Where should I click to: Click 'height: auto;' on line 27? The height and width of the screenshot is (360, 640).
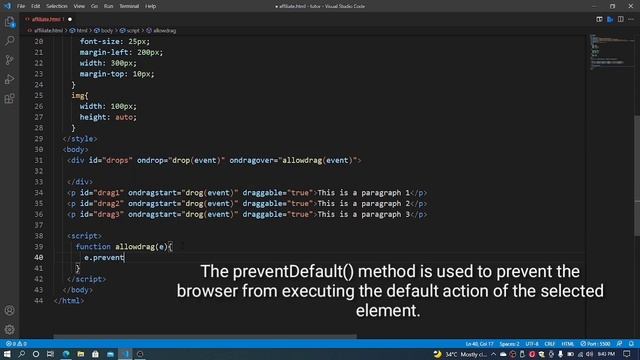coord(108,117)
